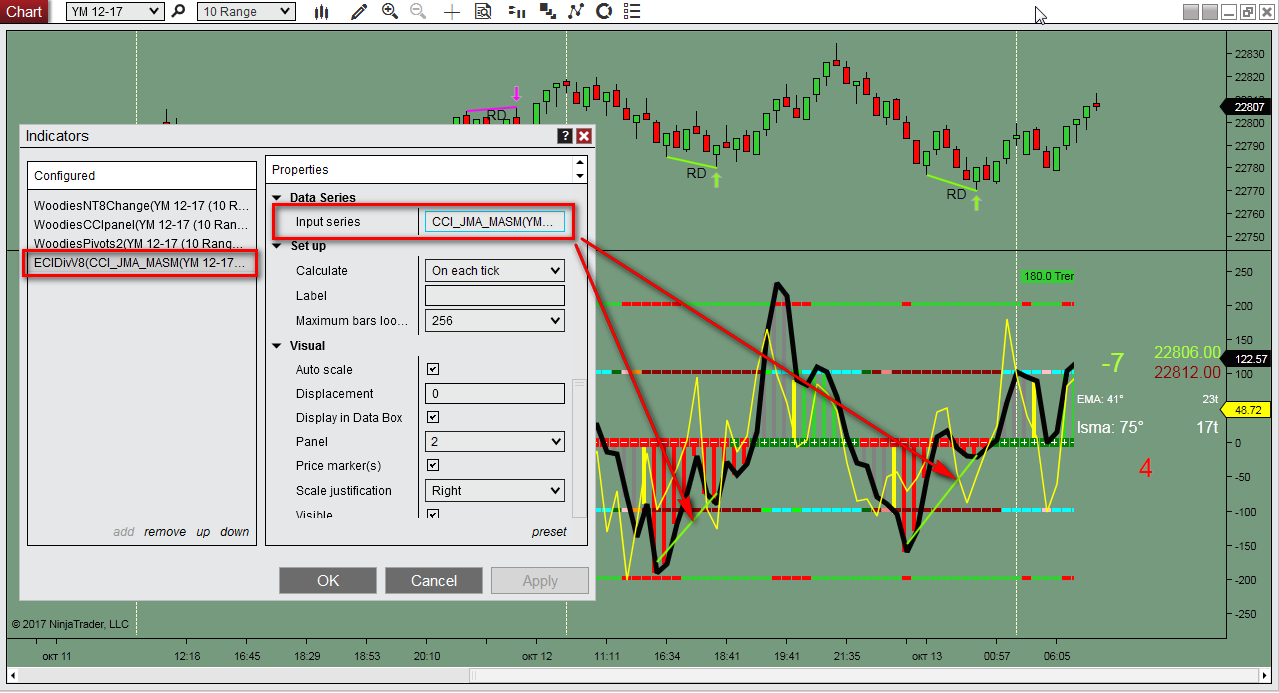Click the '180.0 Trer' green label
This screenshot has height=693, width=1279.
pos(1048,276)
